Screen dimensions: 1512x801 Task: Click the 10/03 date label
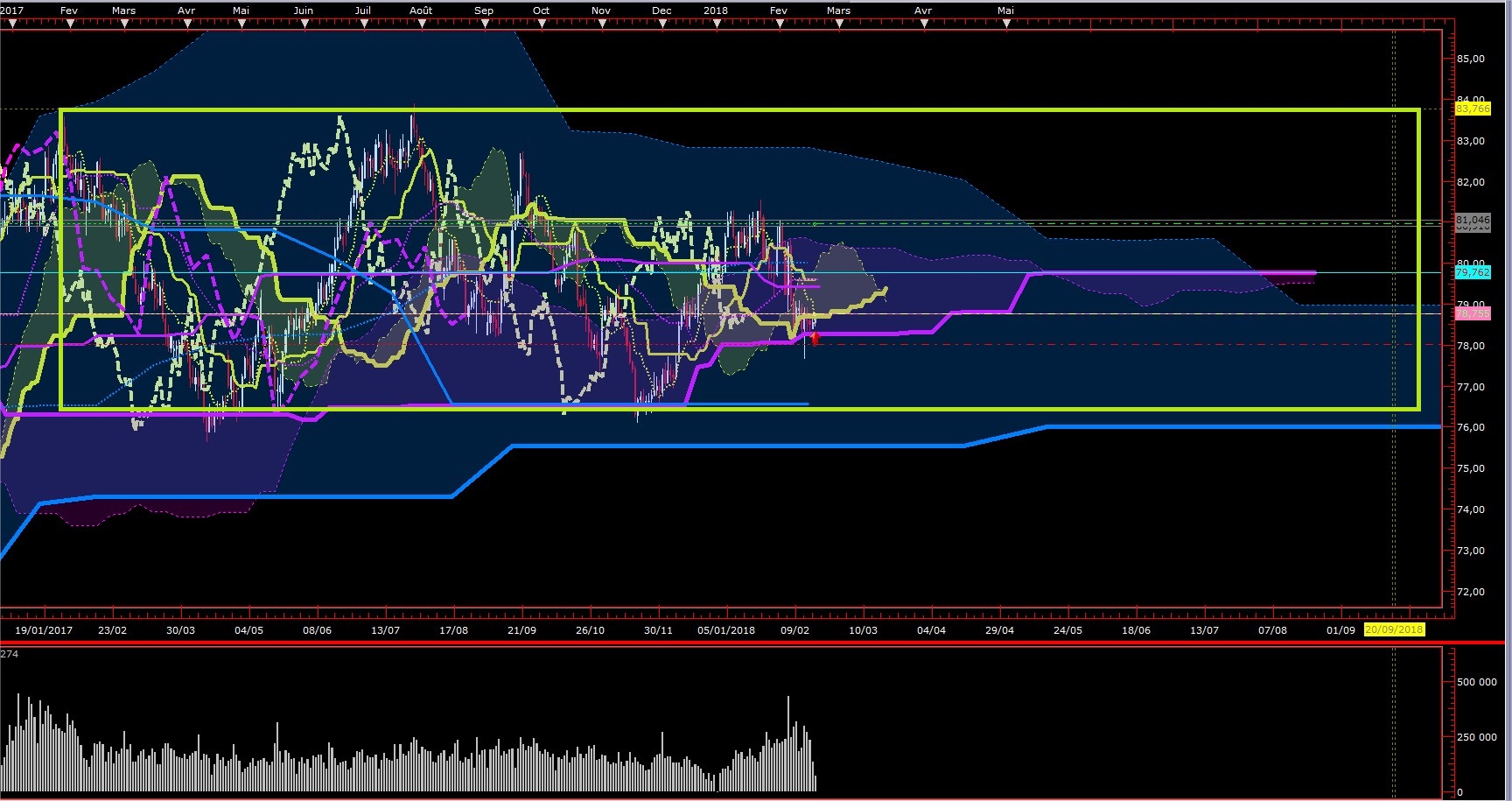[863, 629]
